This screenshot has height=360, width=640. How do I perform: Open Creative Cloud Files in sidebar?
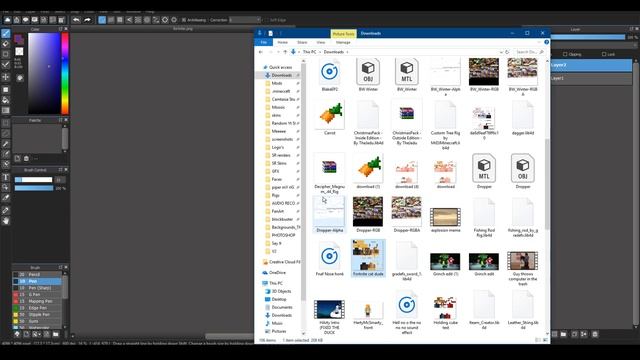click(x=282, y=262)
